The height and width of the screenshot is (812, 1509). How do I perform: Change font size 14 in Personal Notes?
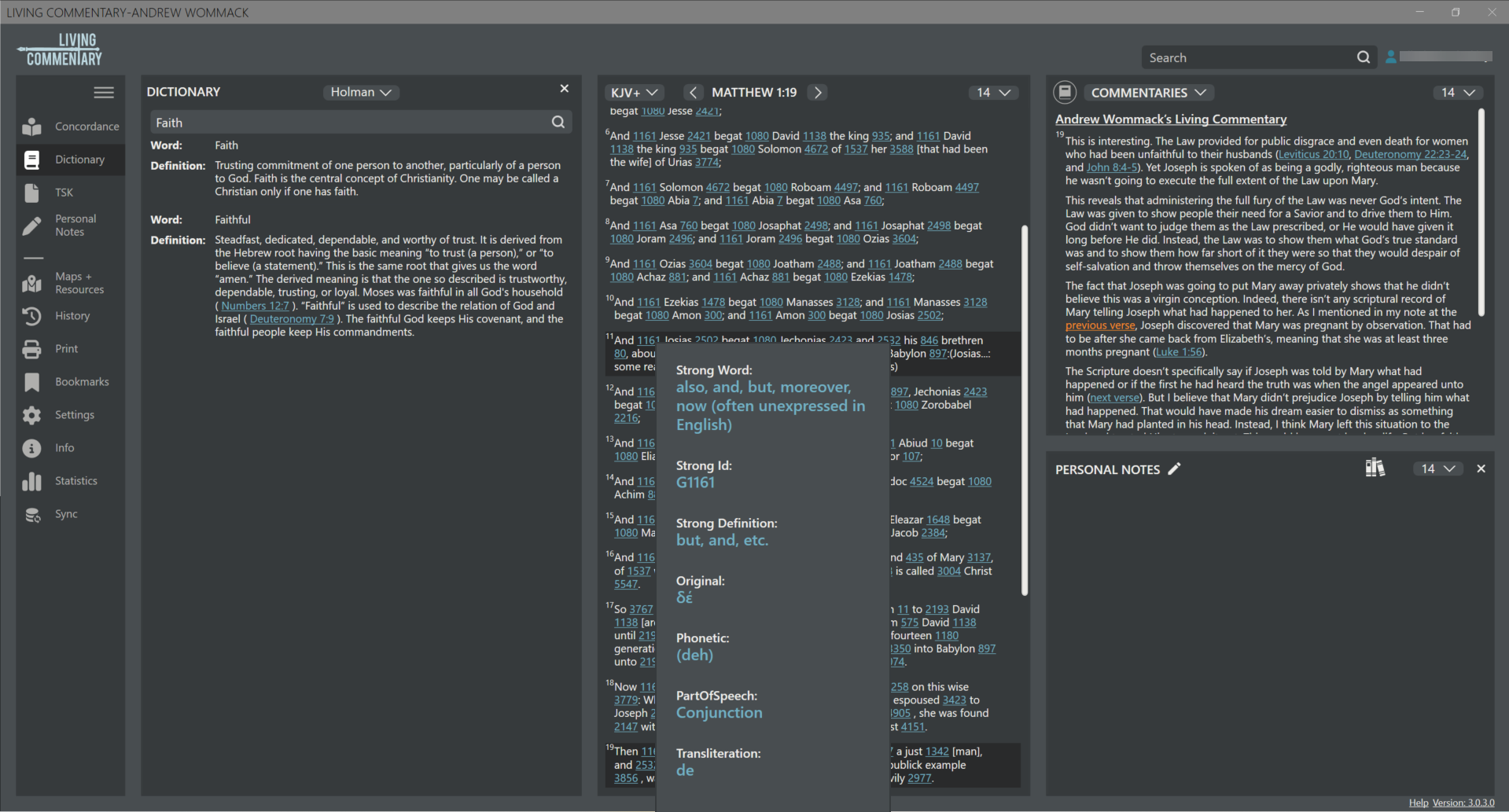tap(1437, 469)
